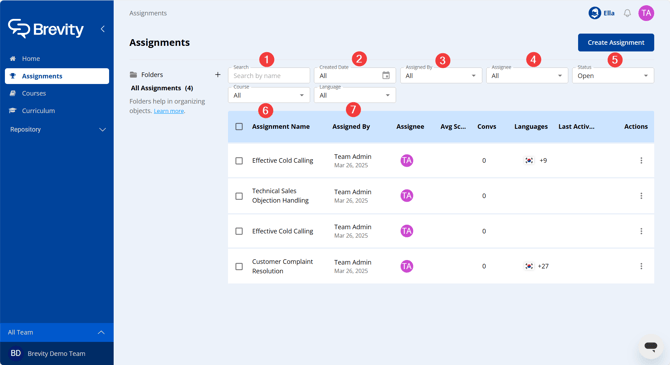Viewport: 670px width, 365px height.
Task: Click Assignee column header
Action: [410, 127]
